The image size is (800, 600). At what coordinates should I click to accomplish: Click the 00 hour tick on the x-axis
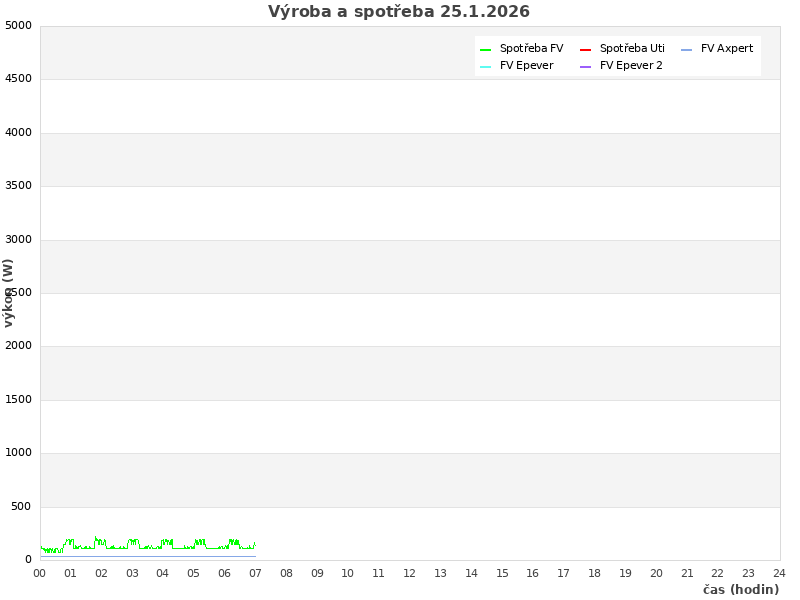(40, 573)
